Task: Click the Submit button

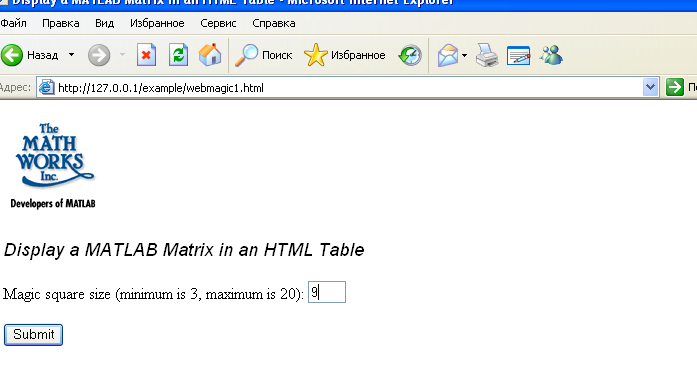Action: 33,335
